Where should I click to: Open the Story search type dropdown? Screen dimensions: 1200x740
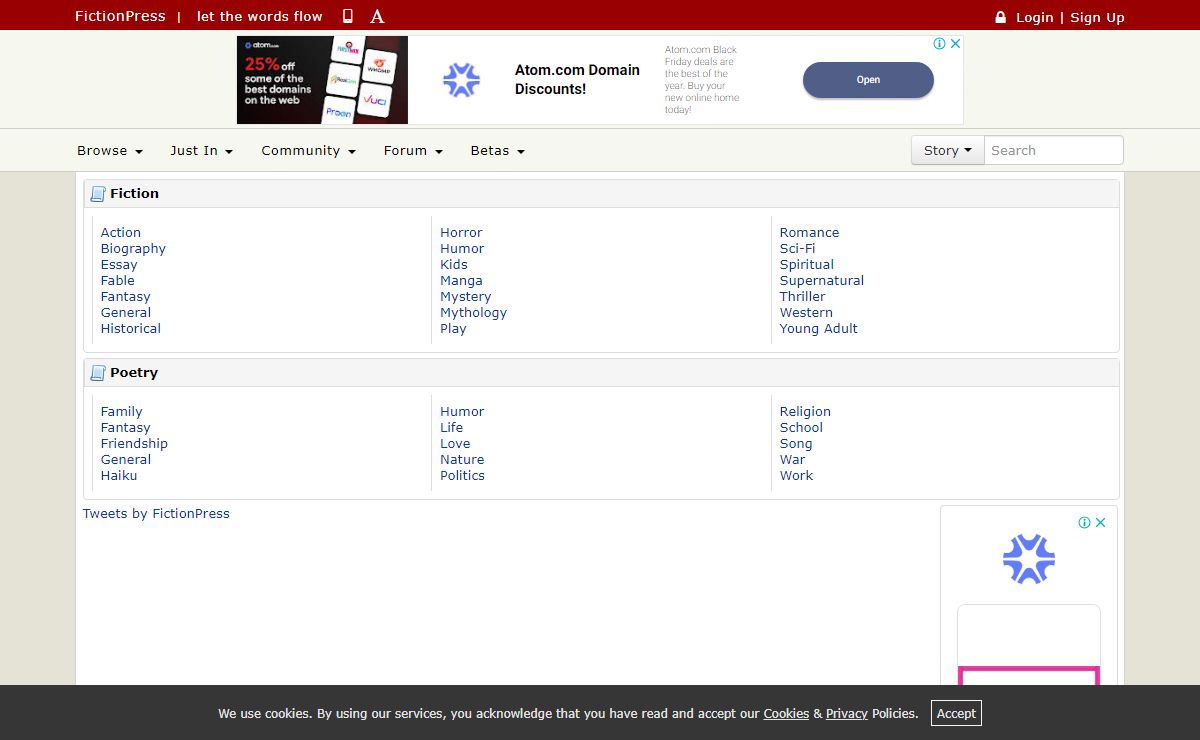947,151
